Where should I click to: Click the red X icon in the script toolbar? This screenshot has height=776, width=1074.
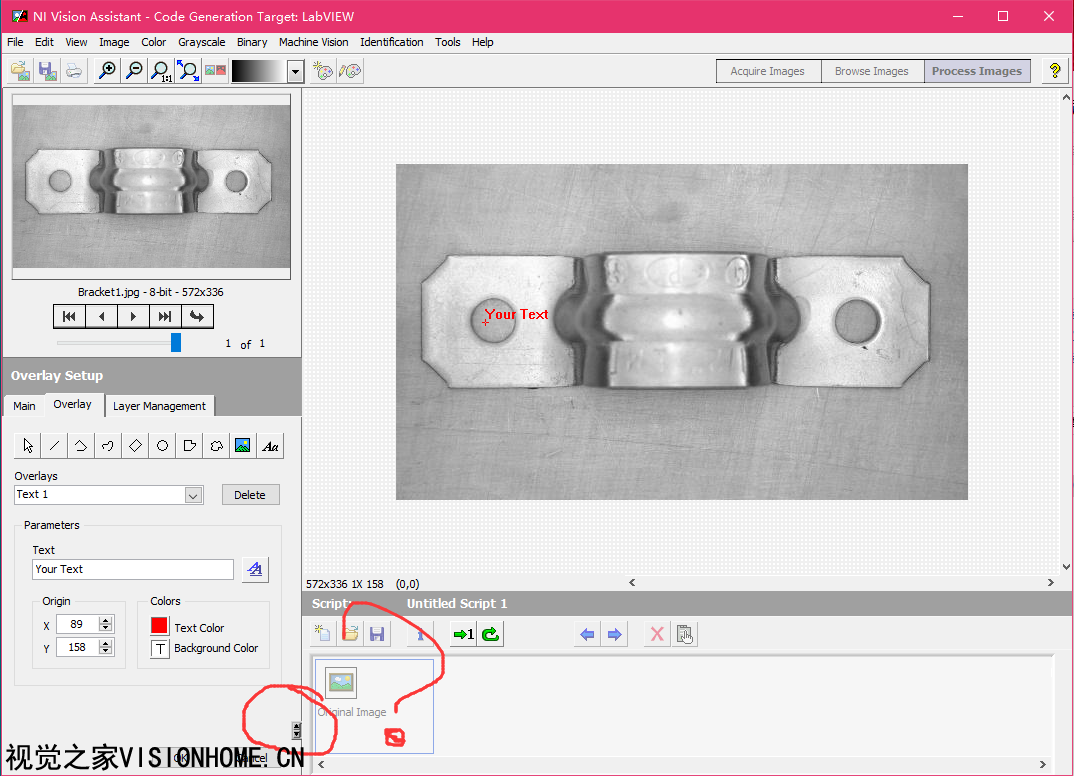pos(657,634)
